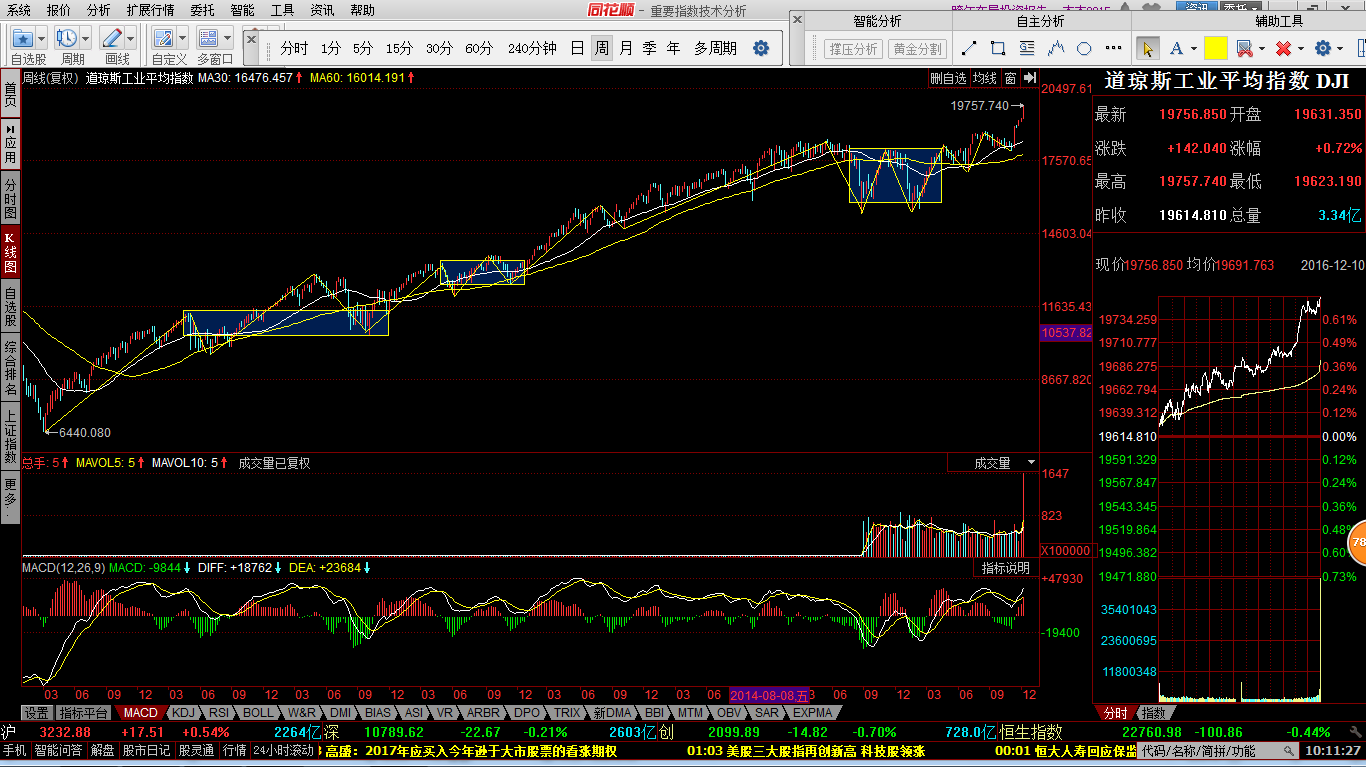Open period settings gear icon

coord(761,48)
